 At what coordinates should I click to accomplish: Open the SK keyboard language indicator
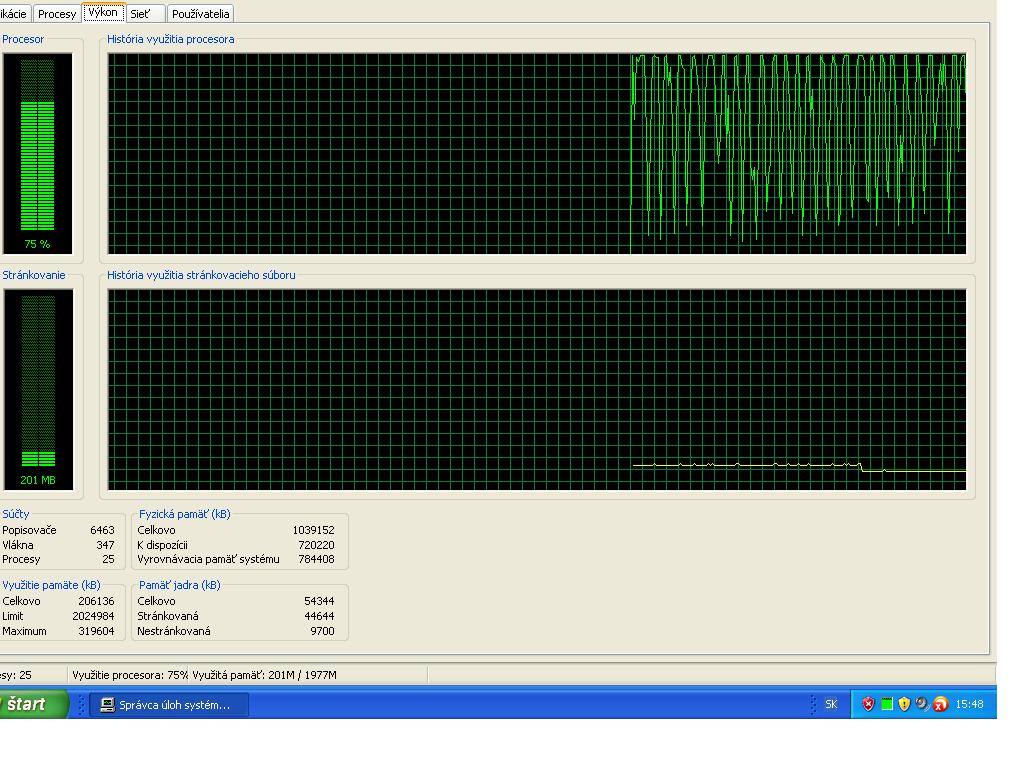831,704
